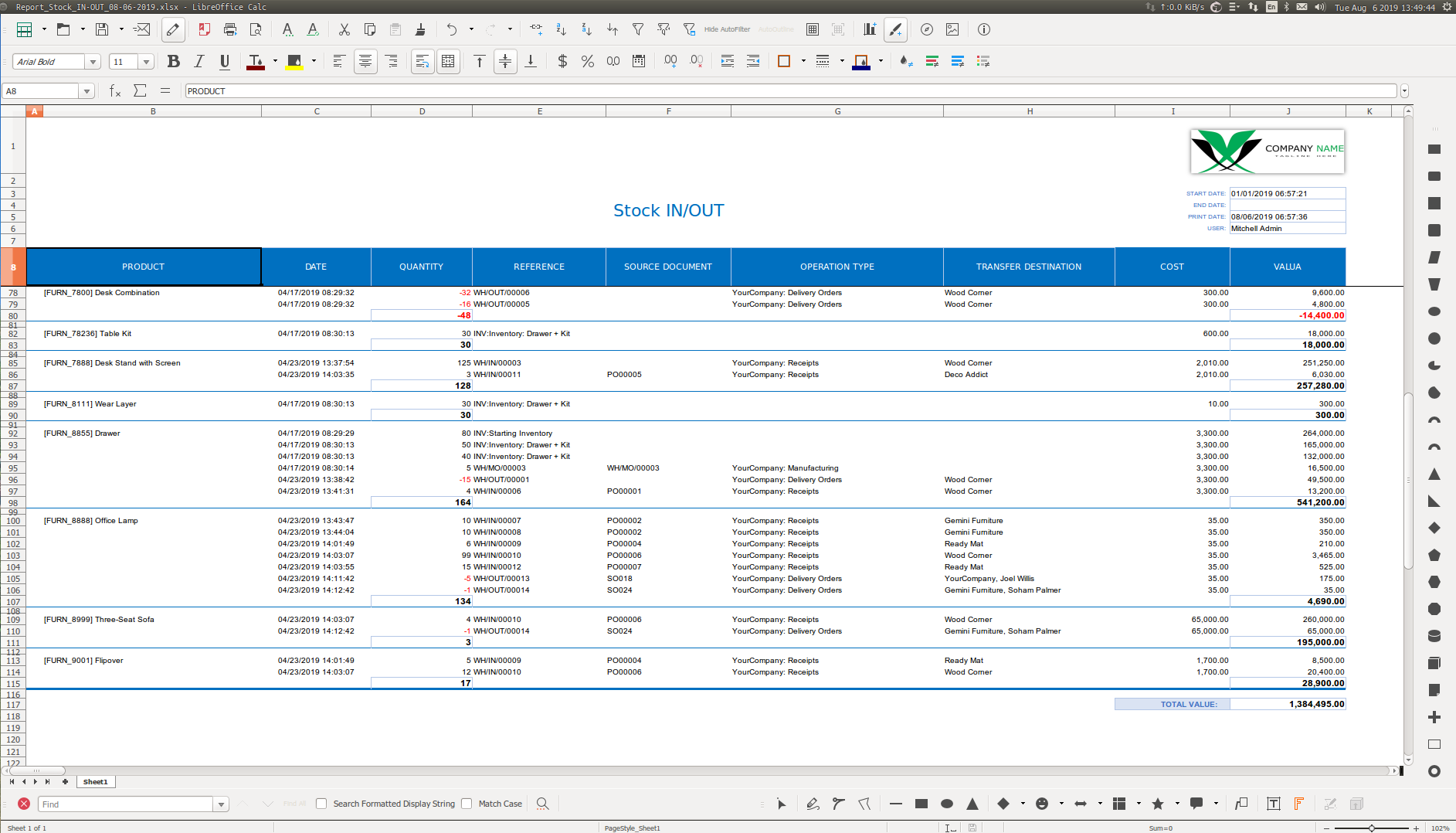1456x833 pixels.
Task: Insert an image
Action: 952,29
